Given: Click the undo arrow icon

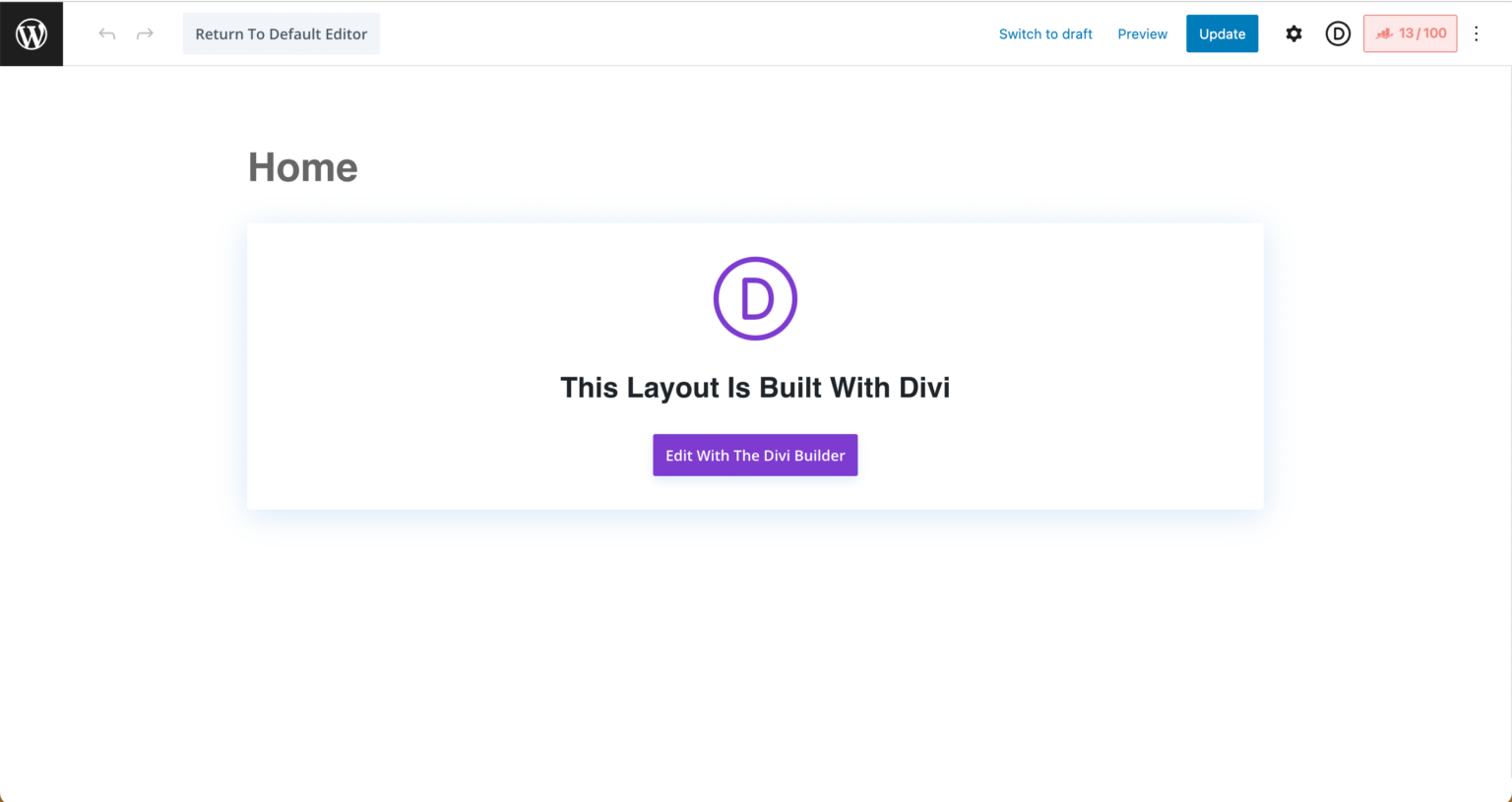Looking at the screenshot, I should pos(106,32).
